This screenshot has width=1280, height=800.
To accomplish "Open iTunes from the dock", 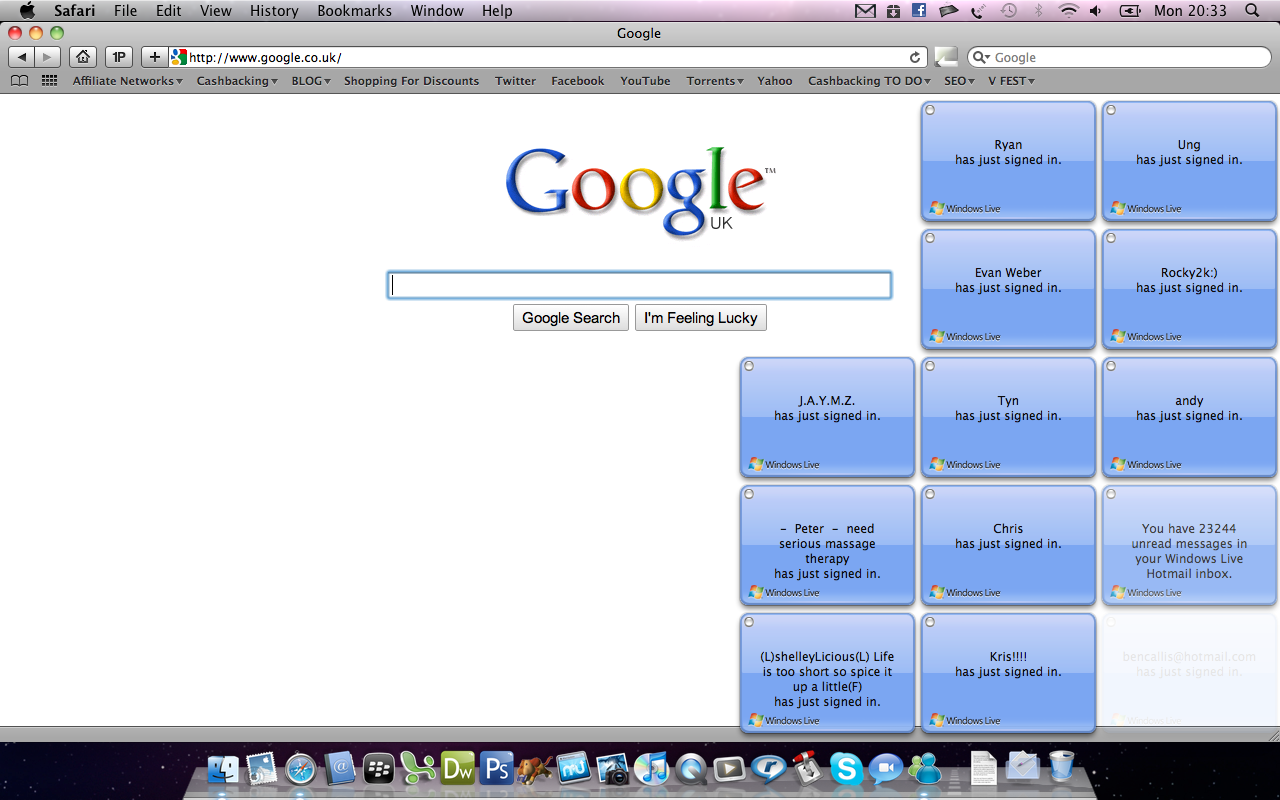I will (651, 768).
